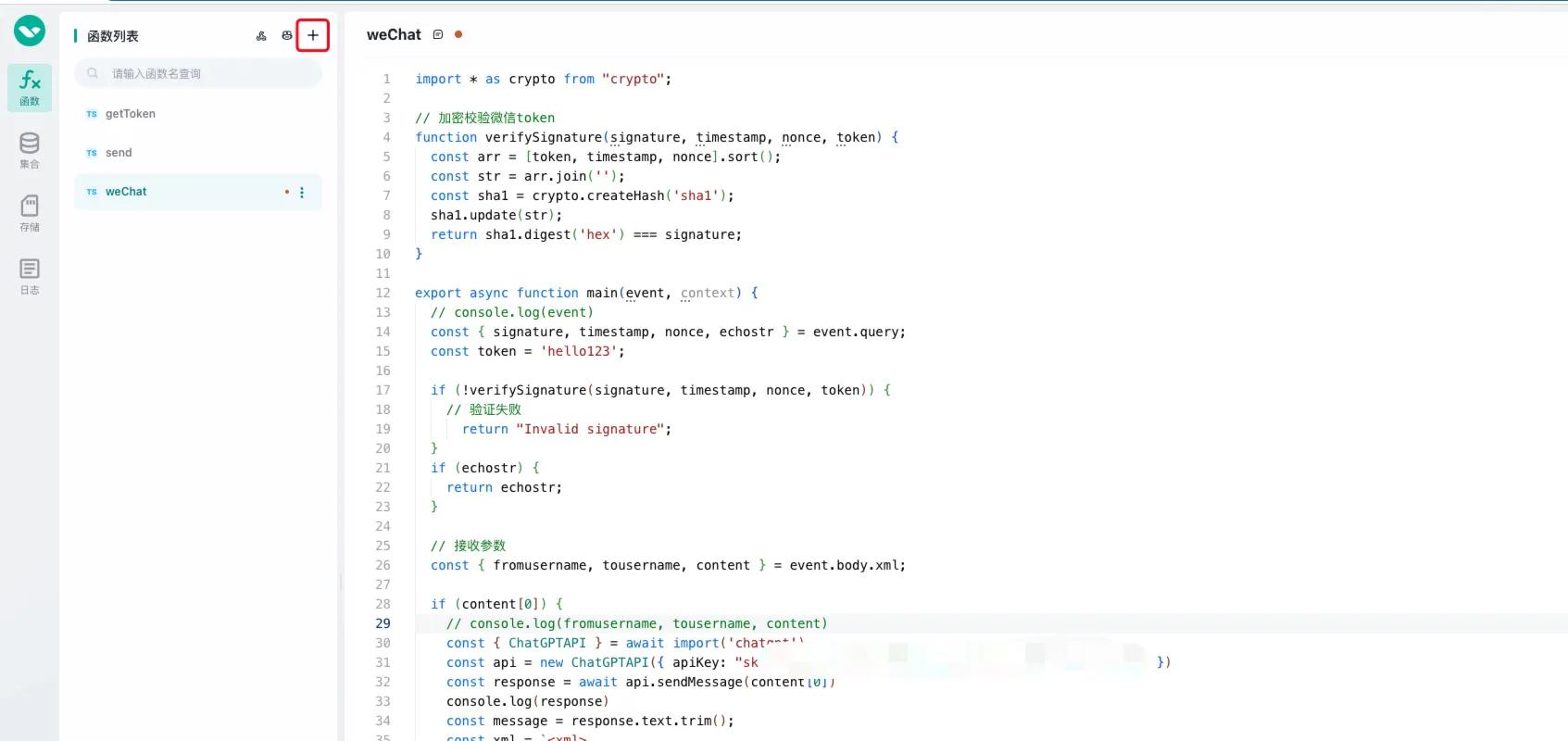Click the '// 验证失败' comment
Image resolution: width=1568 pixels, height=741 pixels.
pyautogui.click(x=483, y=409)
